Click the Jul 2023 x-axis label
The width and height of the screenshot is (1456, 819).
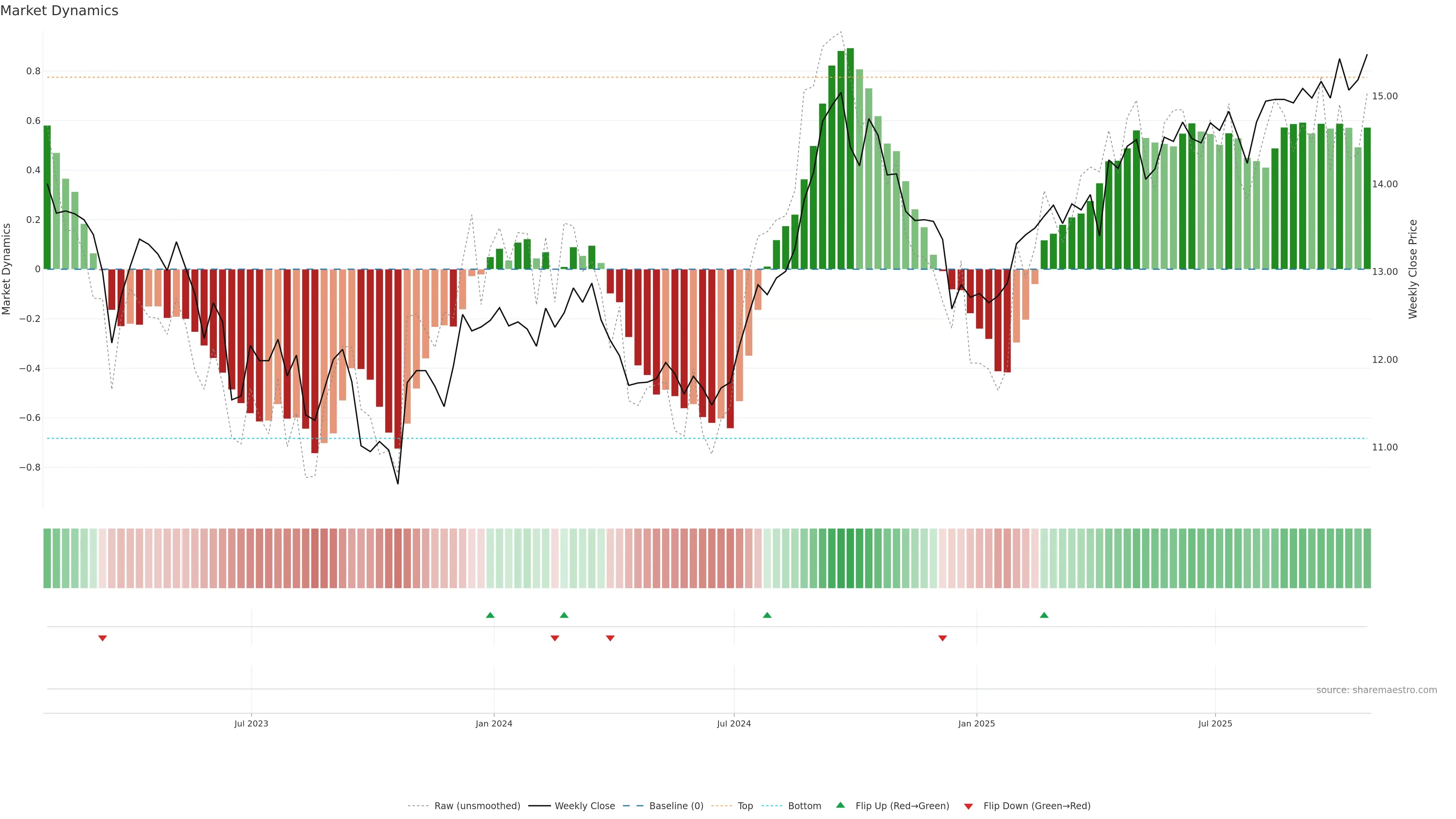(251, 723)
